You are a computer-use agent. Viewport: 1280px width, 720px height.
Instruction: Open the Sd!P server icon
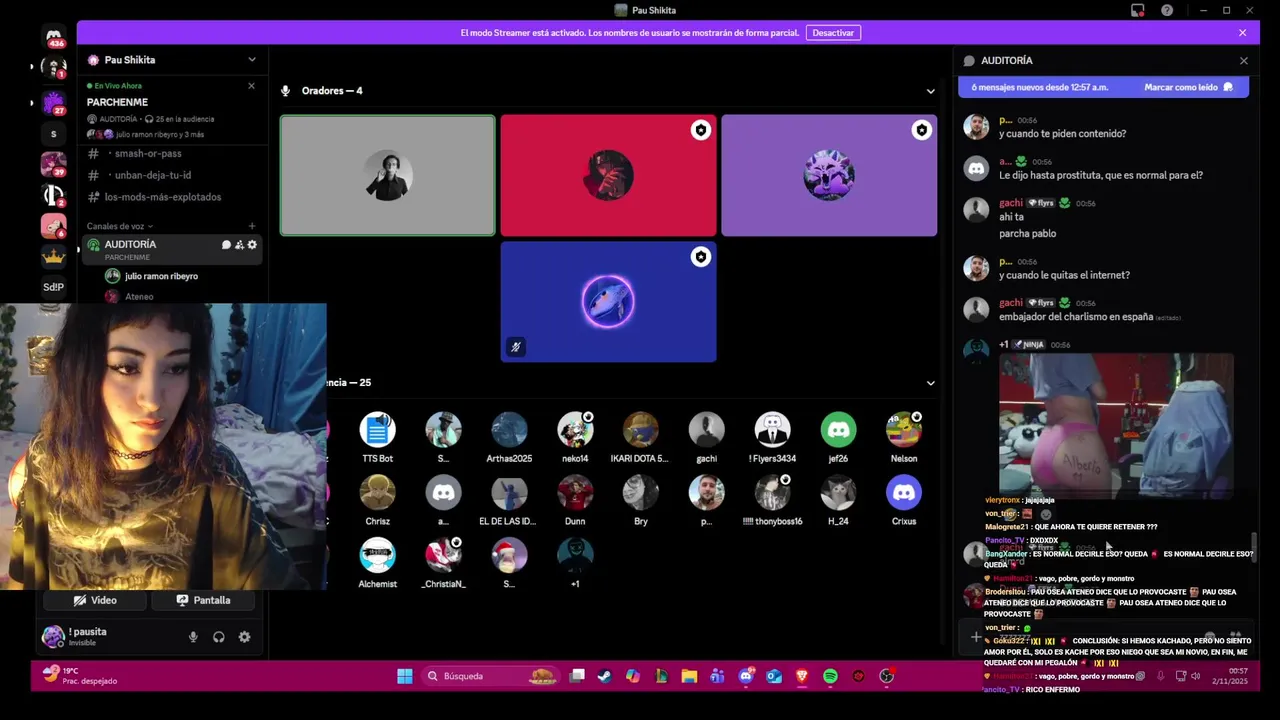[x=54, y=287]
